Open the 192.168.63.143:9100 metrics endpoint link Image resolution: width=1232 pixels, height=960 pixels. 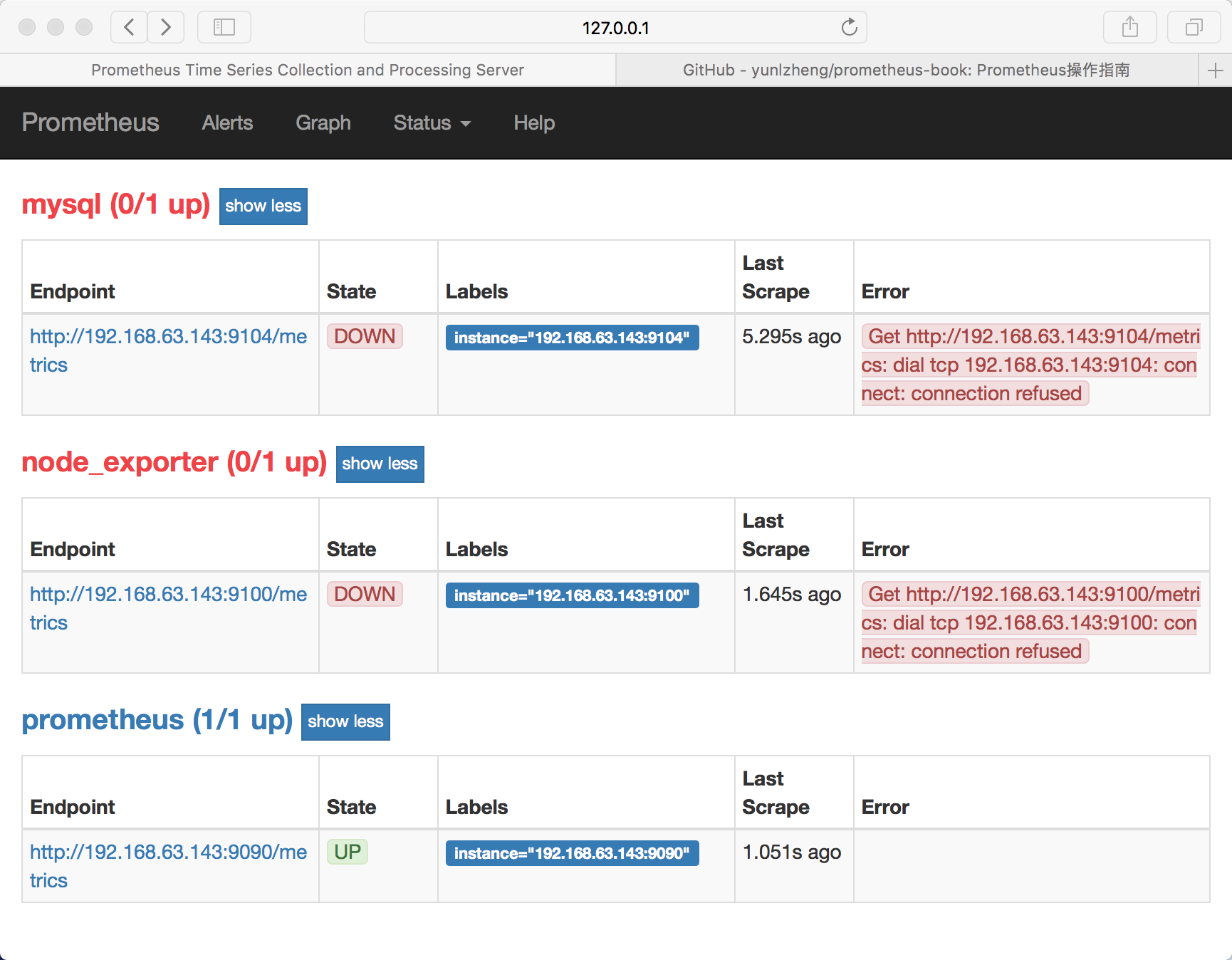[168, 608]
